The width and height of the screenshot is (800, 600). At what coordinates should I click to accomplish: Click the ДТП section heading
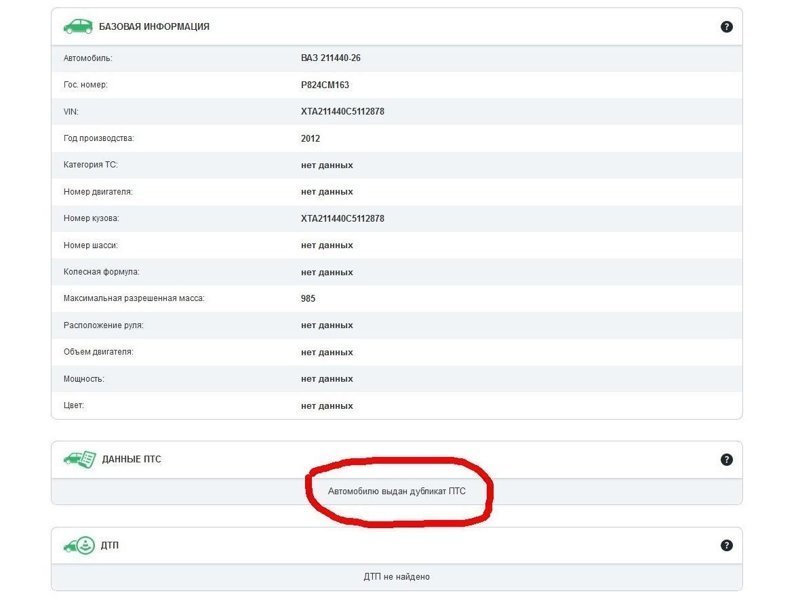pos(110,545)
